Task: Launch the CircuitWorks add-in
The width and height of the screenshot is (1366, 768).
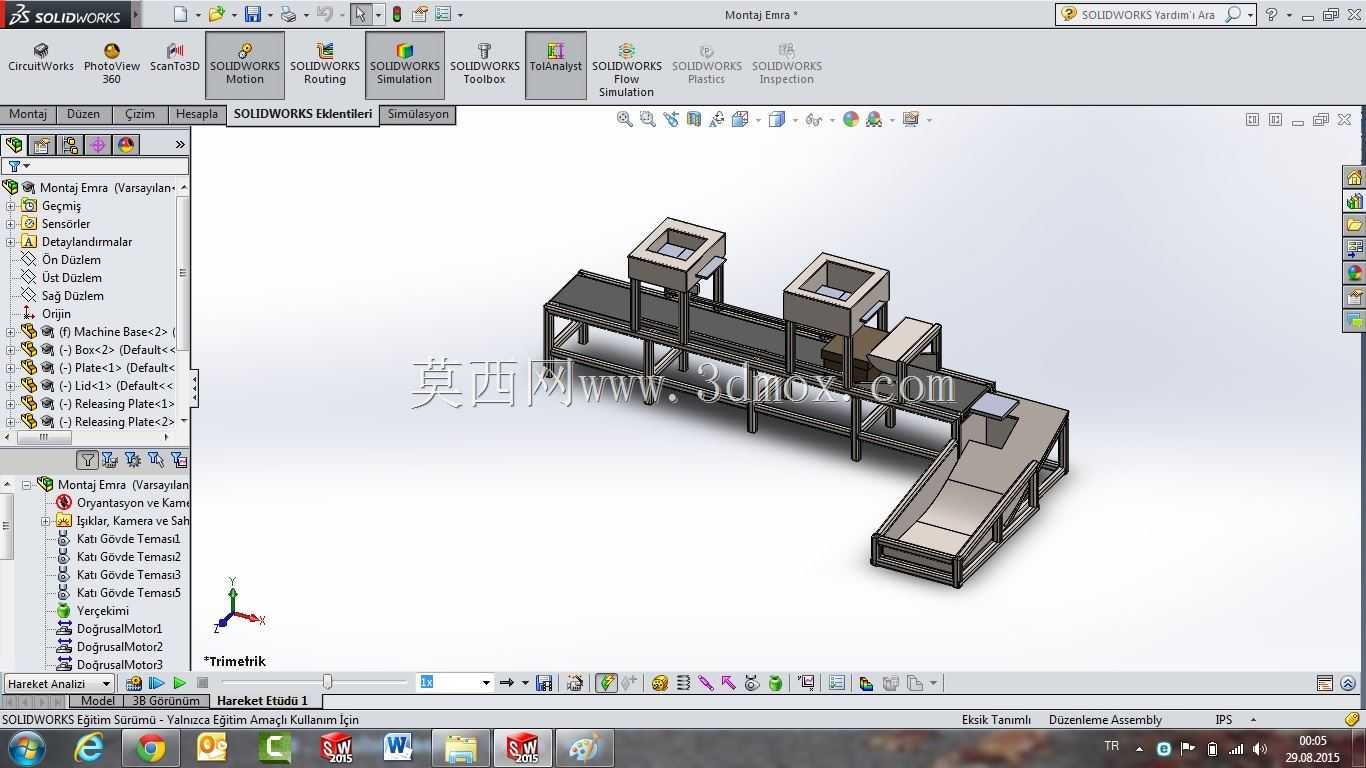Action: (41, 58)
